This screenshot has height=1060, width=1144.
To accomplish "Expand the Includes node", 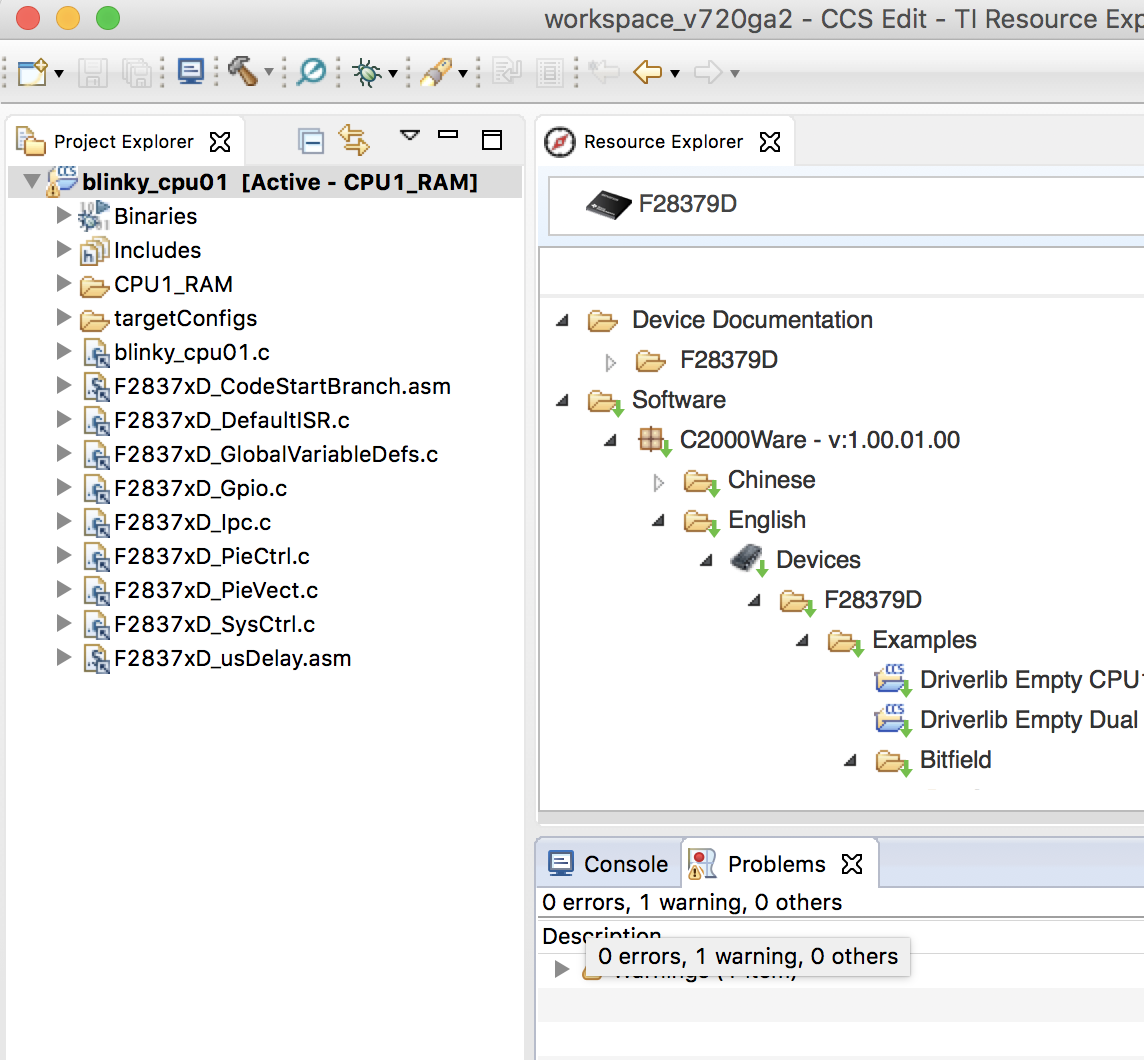I will coord(64,249).
